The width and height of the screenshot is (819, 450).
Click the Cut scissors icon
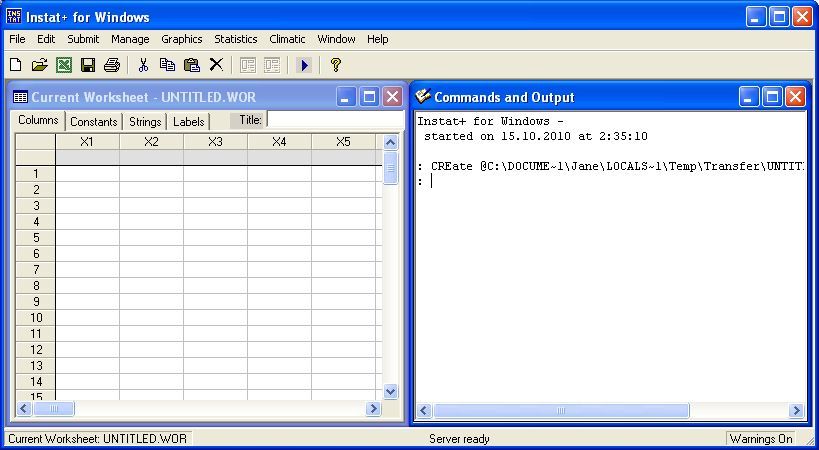click(x=143, y=65)
